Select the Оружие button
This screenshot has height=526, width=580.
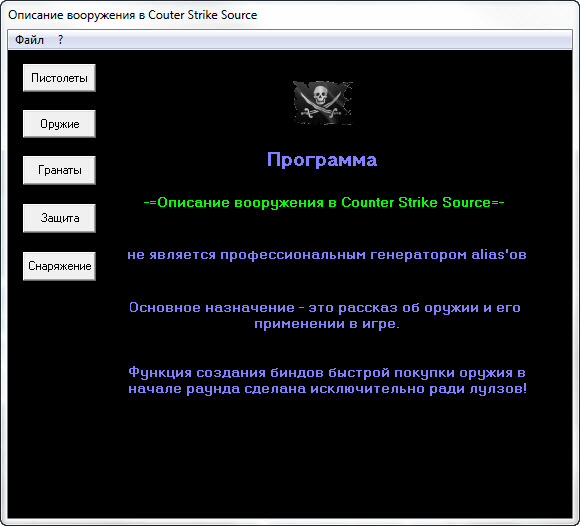click(x=59, y=124)
